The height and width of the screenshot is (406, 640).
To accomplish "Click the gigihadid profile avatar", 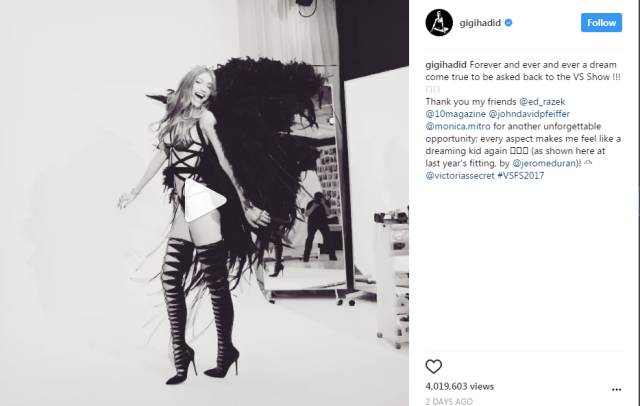I will click(439, 23).
